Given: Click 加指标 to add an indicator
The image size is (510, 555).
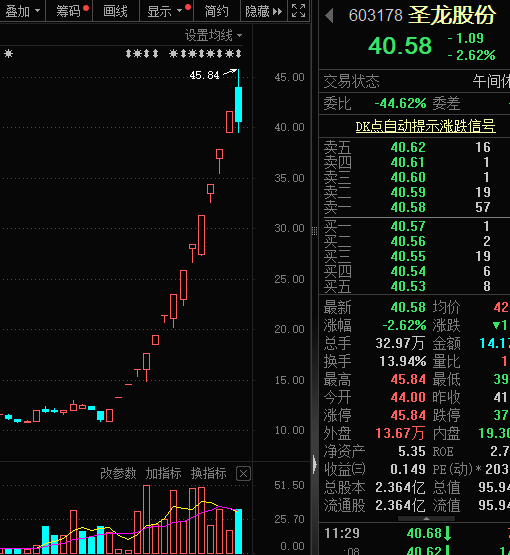Looking at the screenshot, I should coord(163,473).
